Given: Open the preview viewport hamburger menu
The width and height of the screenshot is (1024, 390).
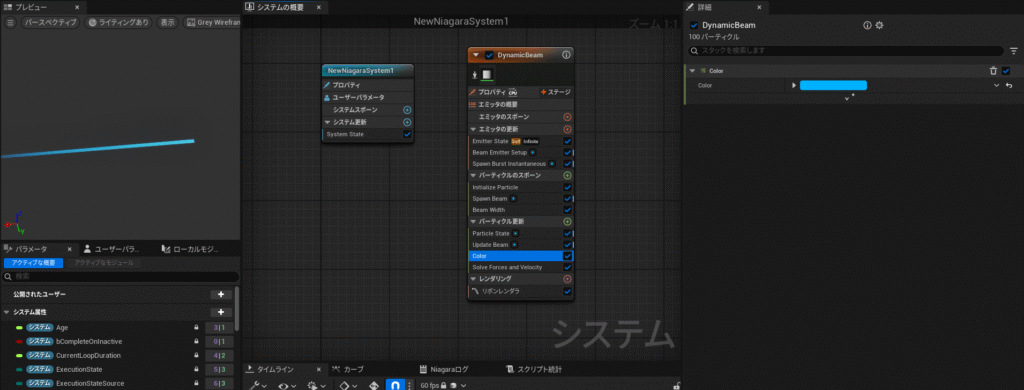Looking at the screenshot, I should point(10,22).
